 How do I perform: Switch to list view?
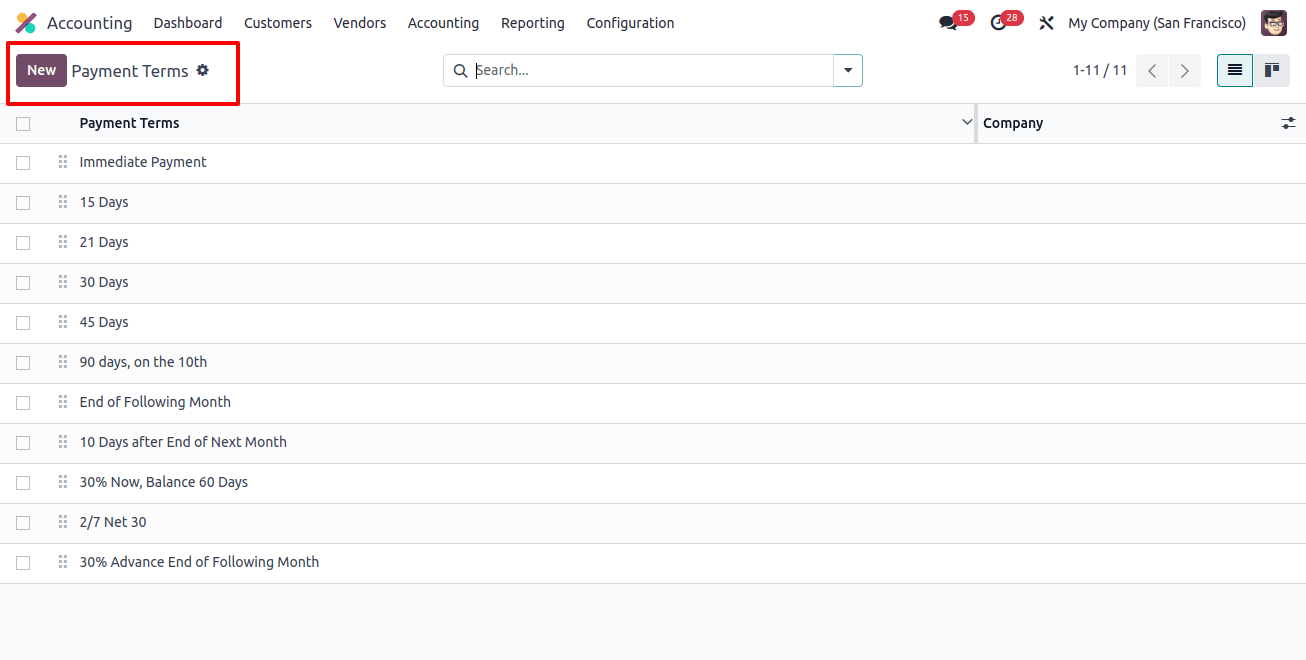pyautogui.click(x=1235, y=70)
